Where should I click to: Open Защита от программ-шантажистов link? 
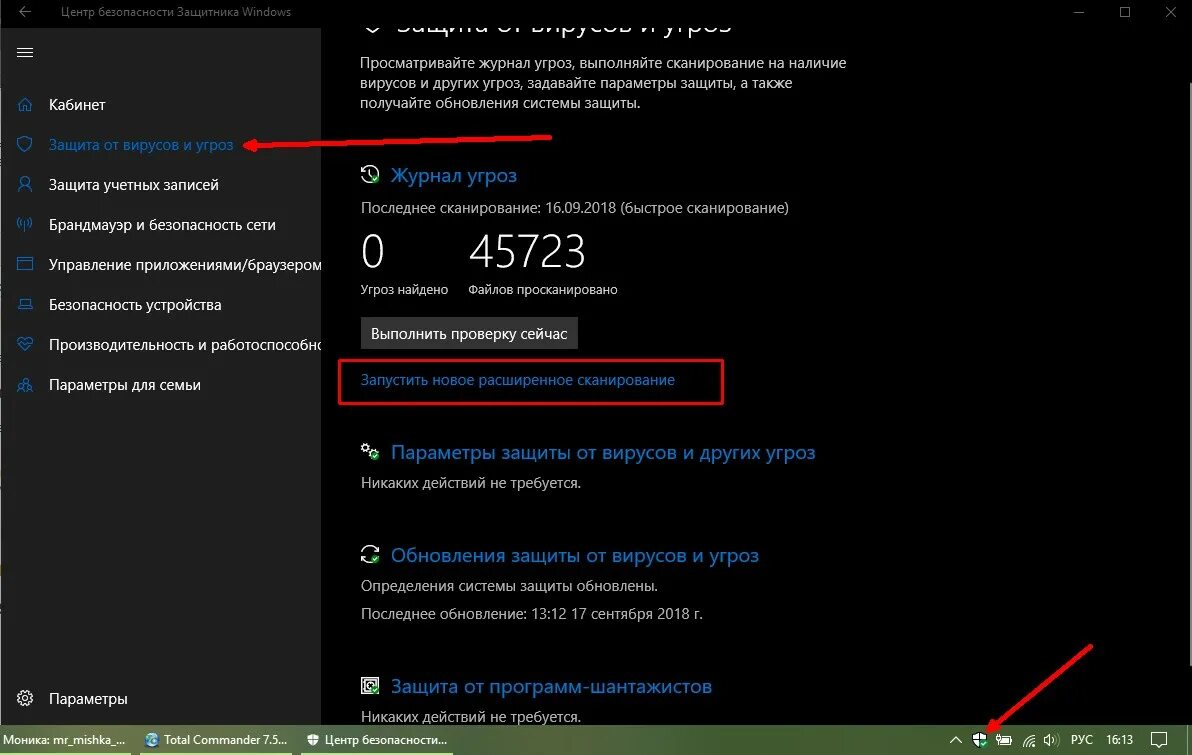[551, 687]
